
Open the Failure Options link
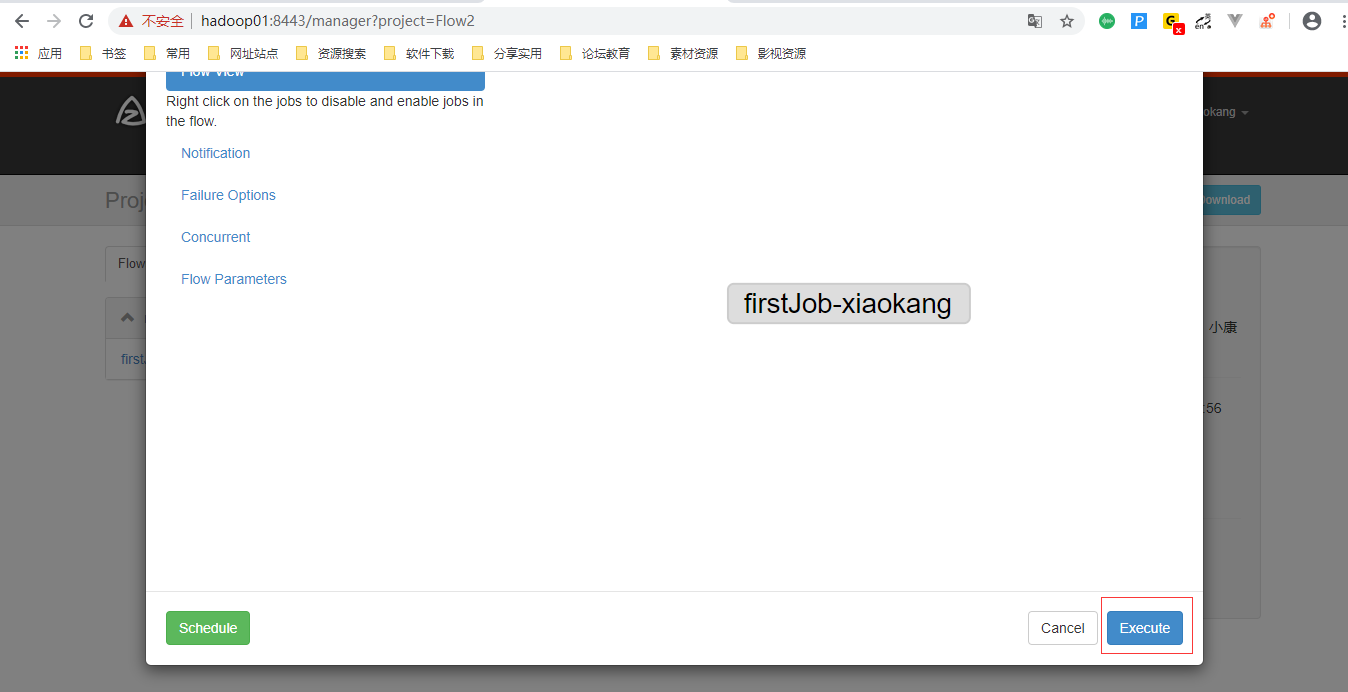tap(228, 195)
